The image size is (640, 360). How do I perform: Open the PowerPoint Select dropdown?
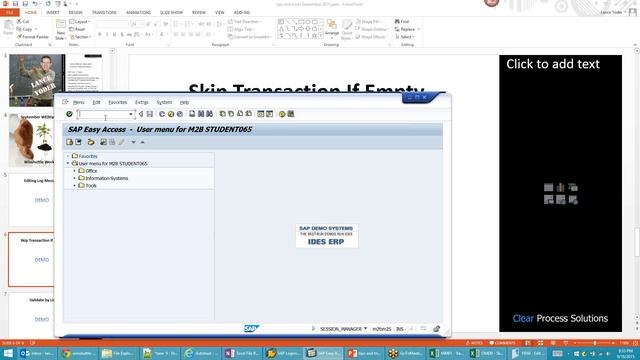coord(404,37)
